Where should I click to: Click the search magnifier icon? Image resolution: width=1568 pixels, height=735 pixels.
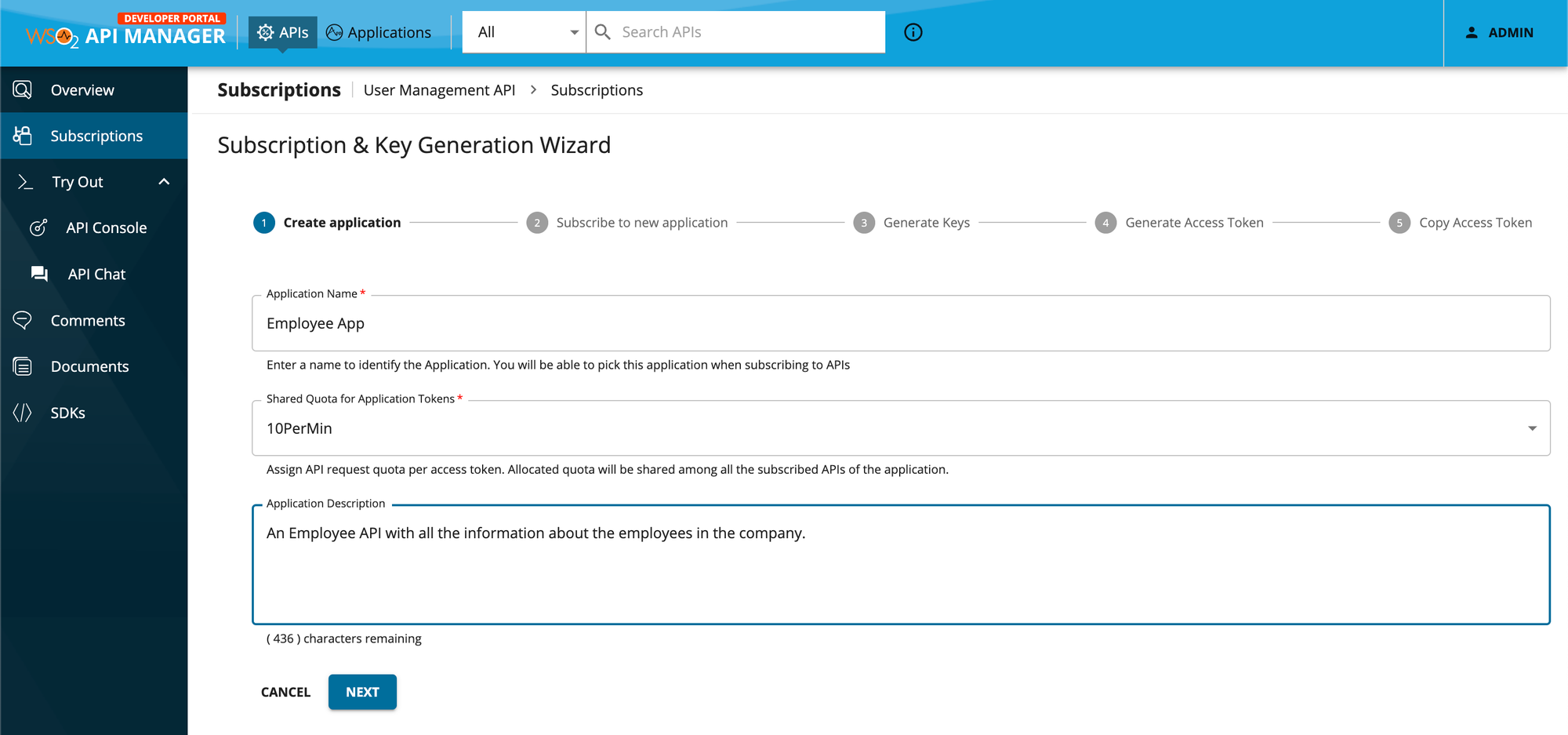tap(602, 32)
